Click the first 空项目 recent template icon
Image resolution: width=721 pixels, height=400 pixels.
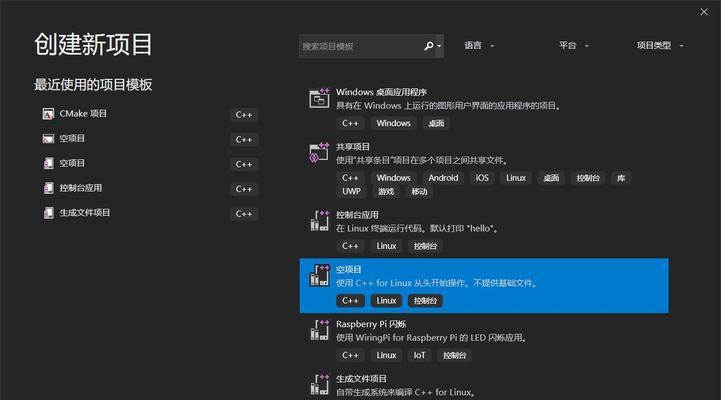click(48, 138)
